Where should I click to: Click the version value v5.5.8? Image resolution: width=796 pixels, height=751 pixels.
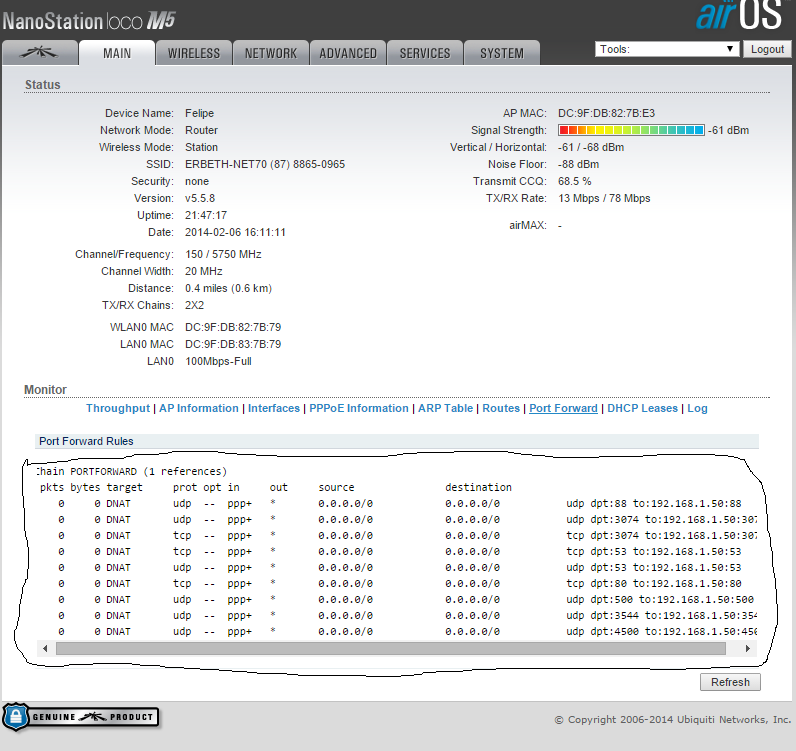coord(200,199)
